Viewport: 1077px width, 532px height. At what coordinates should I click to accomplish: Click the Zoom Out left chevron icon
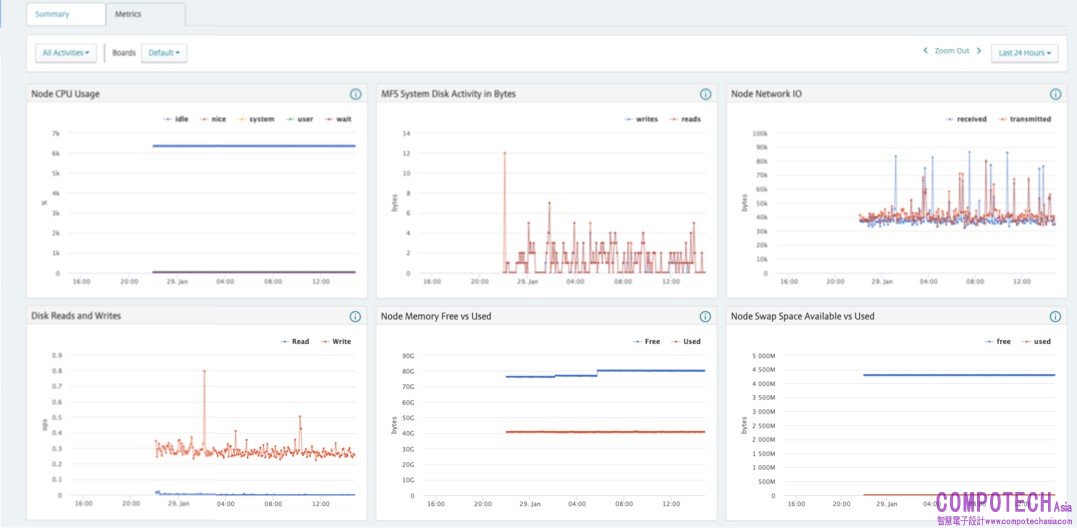tap(926, 51)
